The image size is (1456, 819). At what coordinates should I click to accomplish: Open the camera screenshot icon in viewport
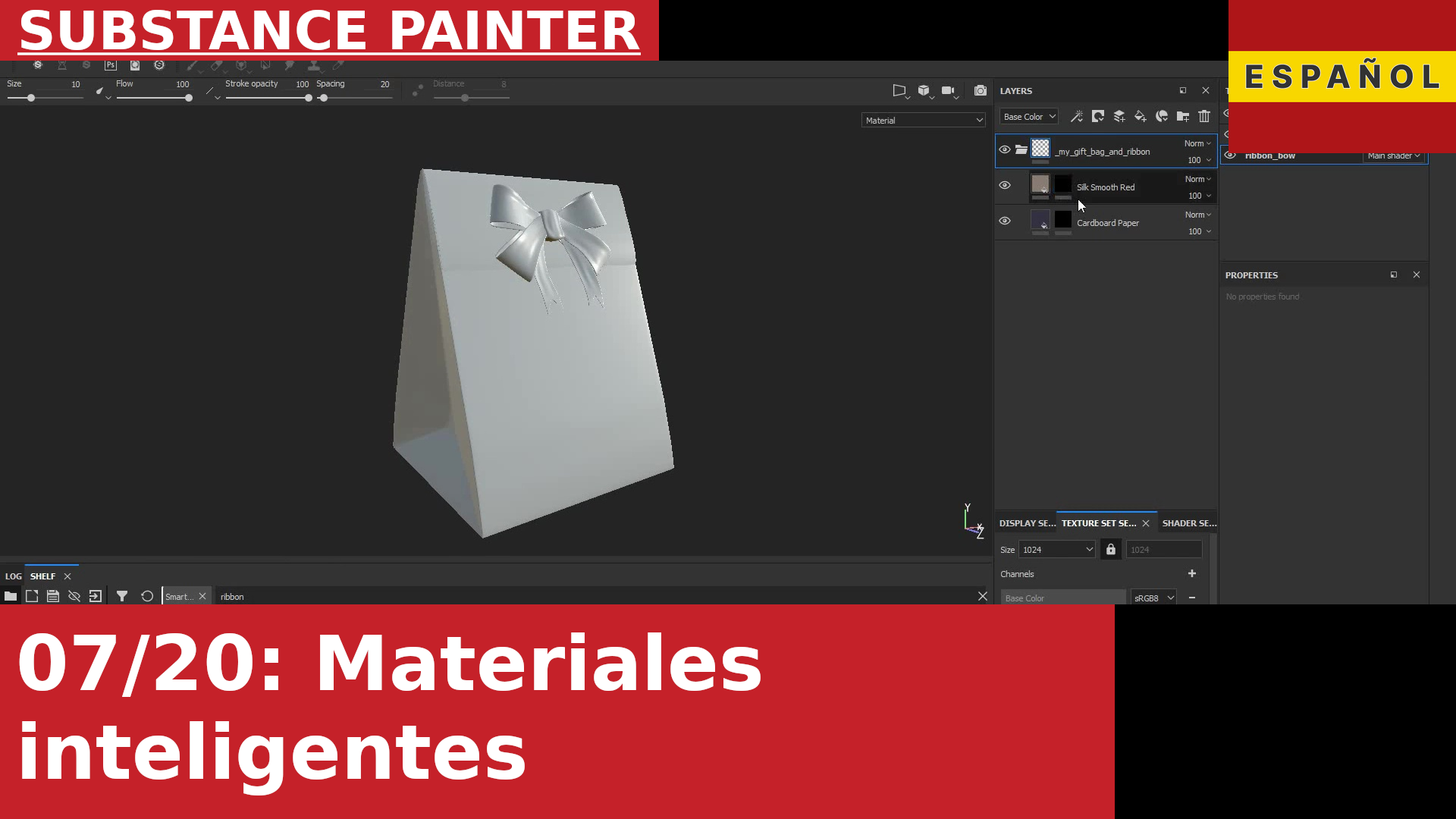(x=981, y=90)
